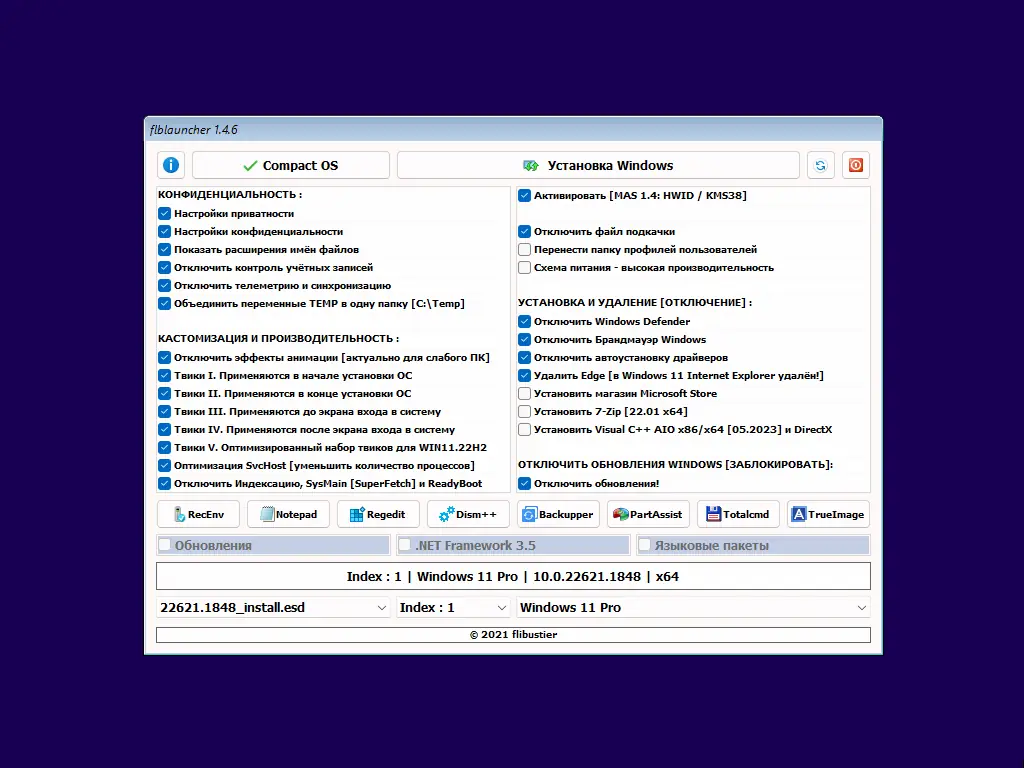Toggle Отключить Индексацию SysMain checkbox

pyautogui.click(x=165, y=484)
